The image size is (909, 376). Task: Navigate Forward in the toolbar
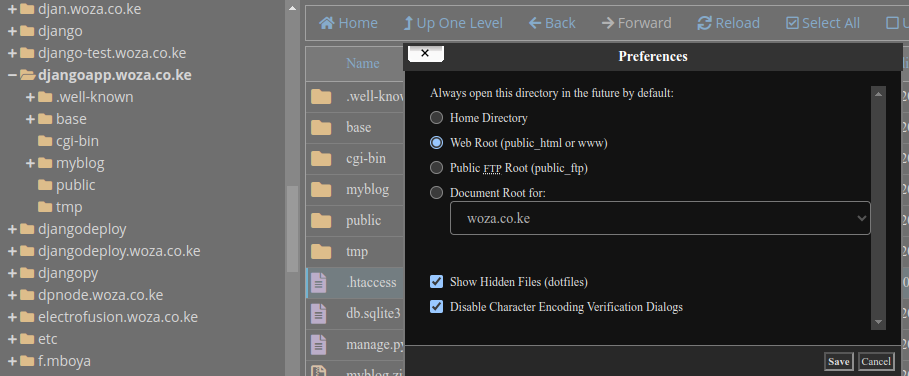[x=637, y=23]
